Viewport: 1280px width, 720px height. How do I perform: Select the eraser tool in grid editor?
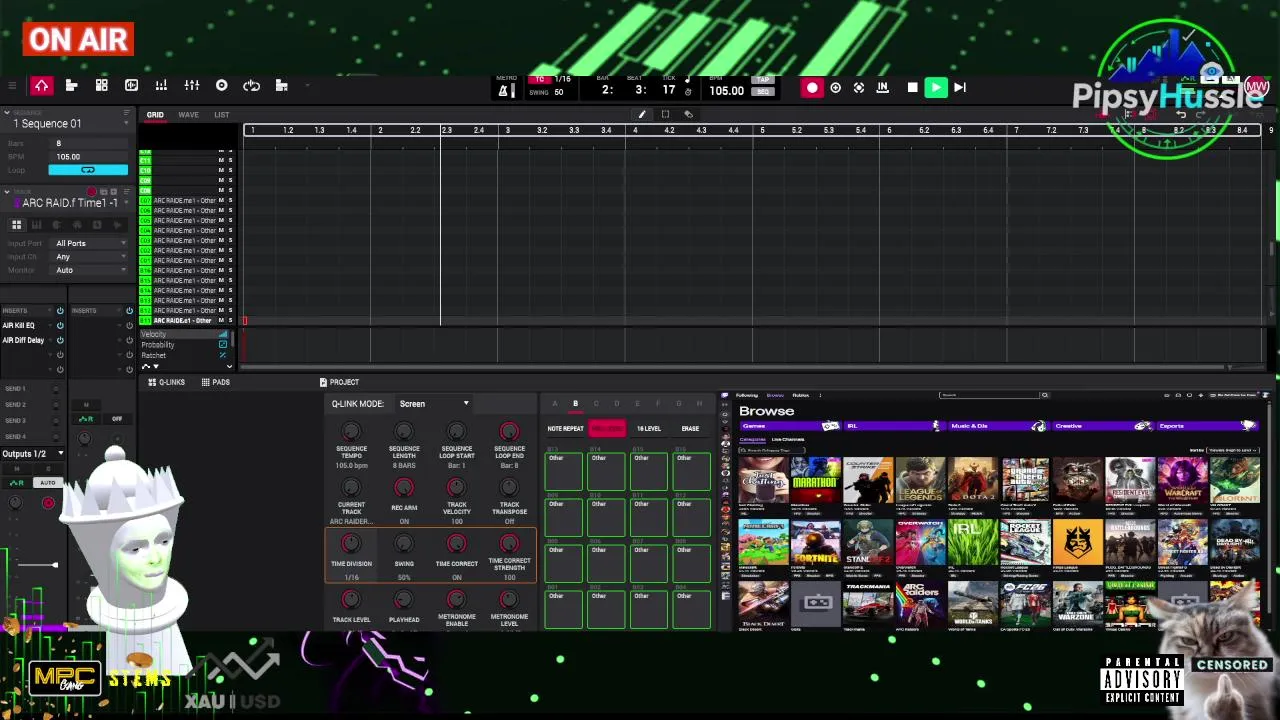coord(688,114)
